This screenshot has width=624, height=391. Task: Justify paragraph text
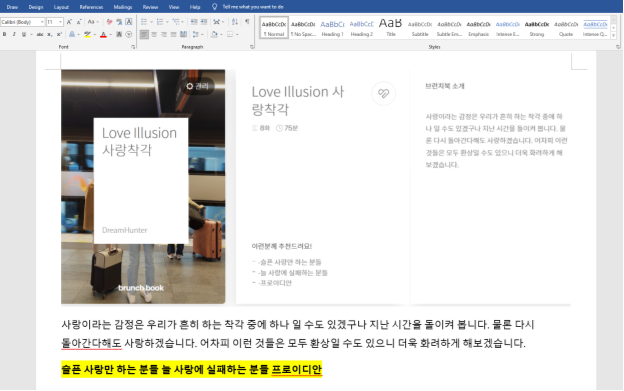pyautogui.click(x=174, y=35)
